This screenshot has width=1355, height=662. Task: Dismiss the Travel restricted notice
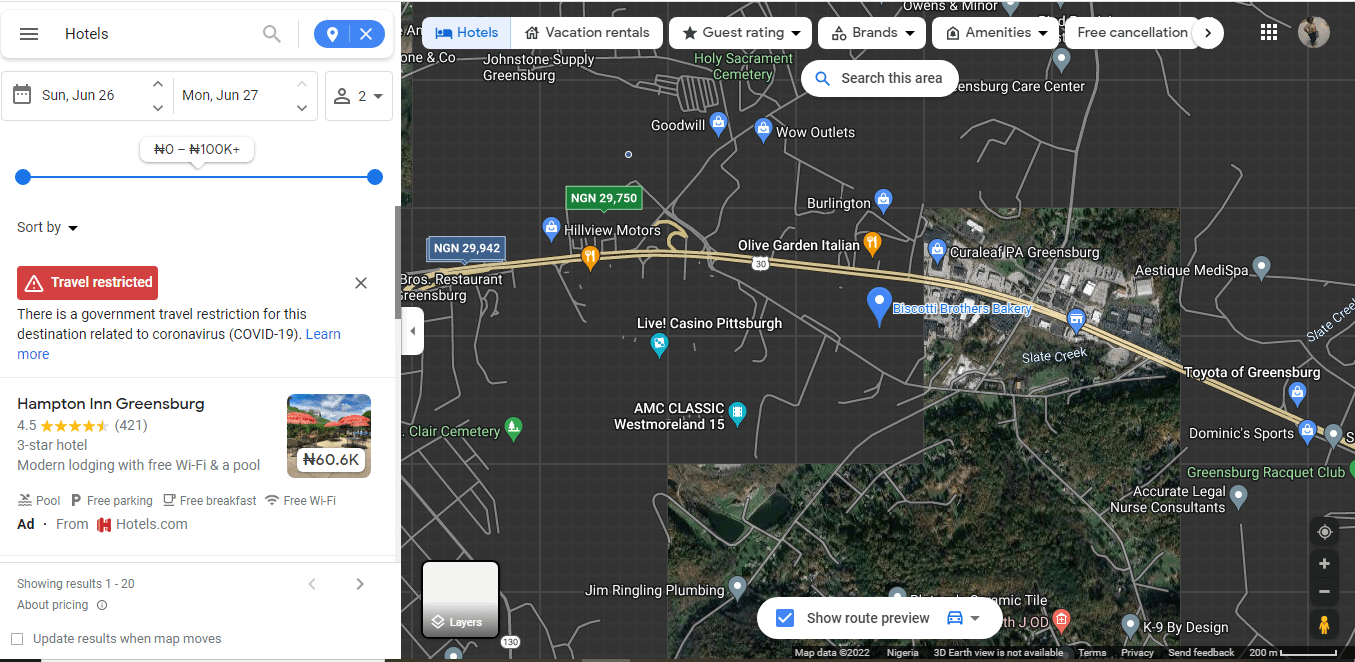(361, 283)
